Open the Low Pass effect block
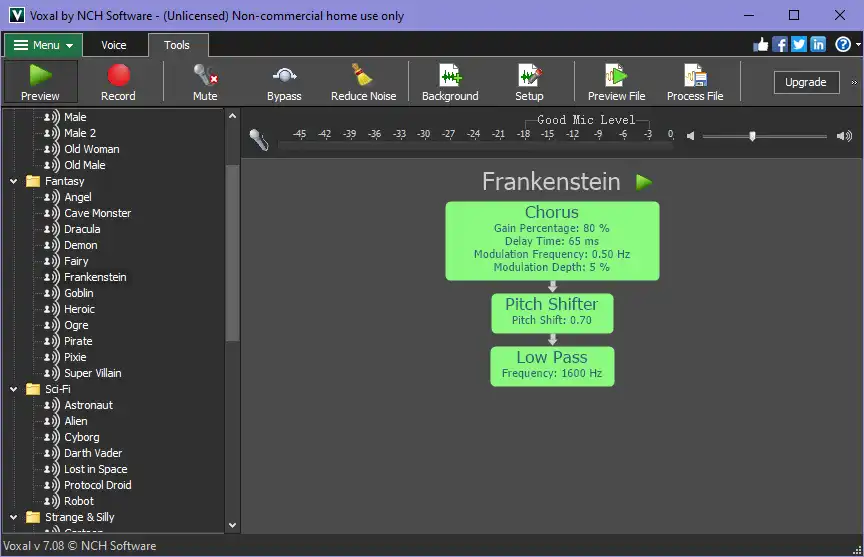The height and width of the screenshot is (557, 864). click(552, 366)
